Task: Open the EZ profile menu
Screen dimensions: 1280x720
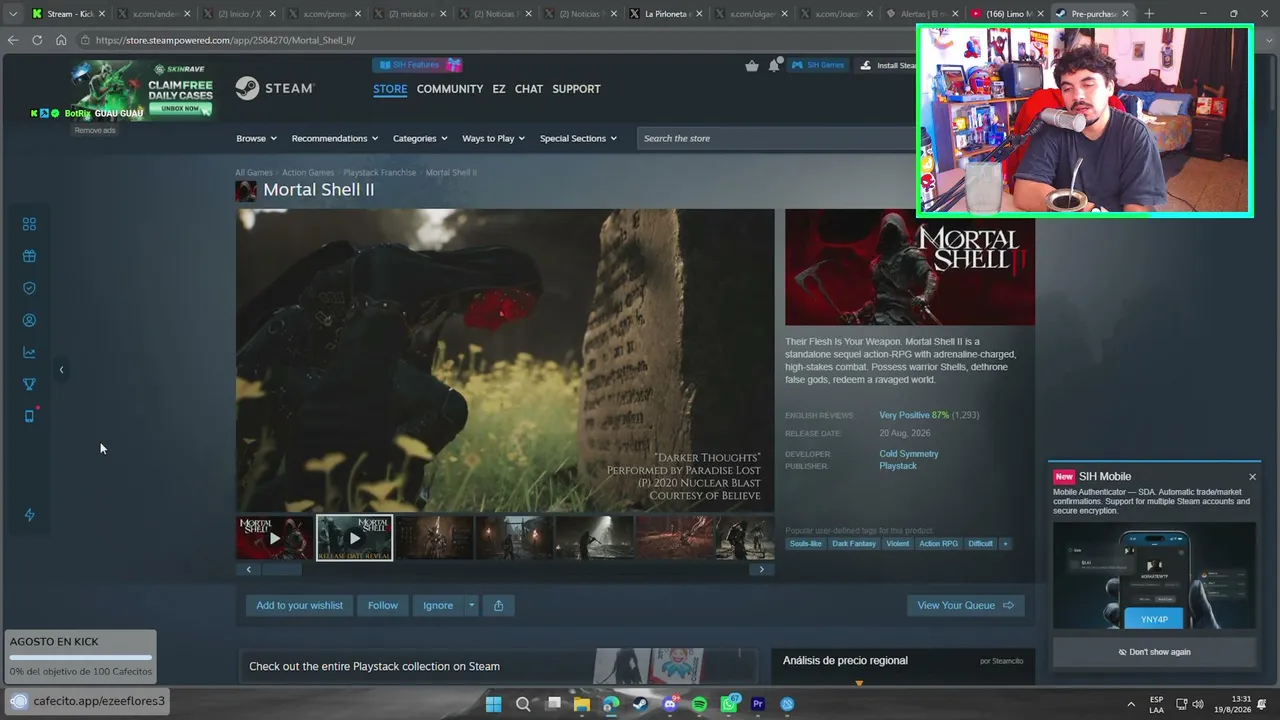Action: tap(499, 89)
